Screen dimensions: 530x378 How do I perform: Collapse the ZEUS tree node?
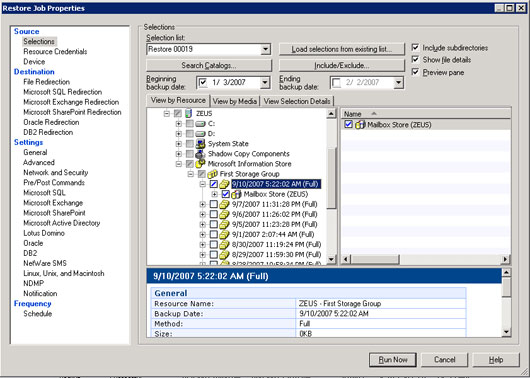[x=167, y=114]
